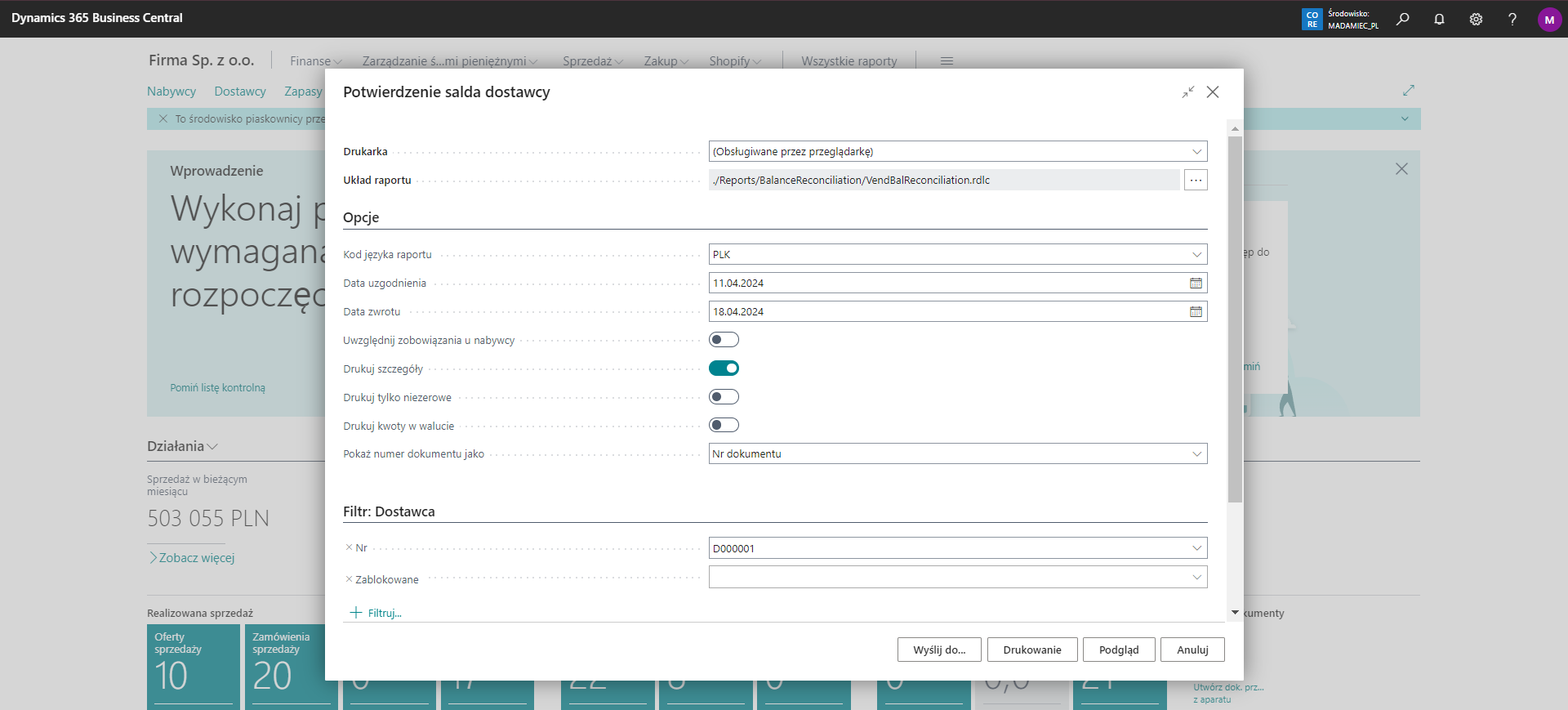Dismiss the sandbox notification with its X
This screenshot has height=710, width=1568.
coord(163,118)
